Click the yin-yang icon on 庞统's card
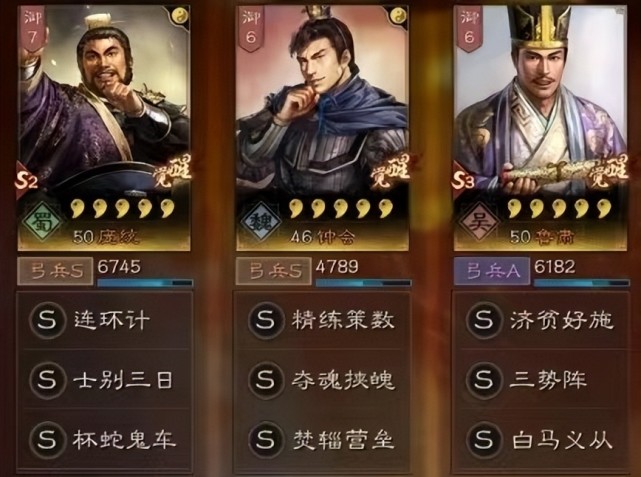 [180, 16]
